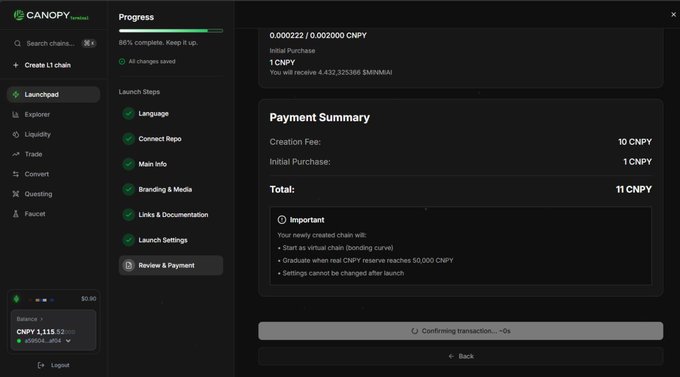This screenshot has width=680, height=377.
Task: Open the Faucet page
Action: click(x=35, y=214)
